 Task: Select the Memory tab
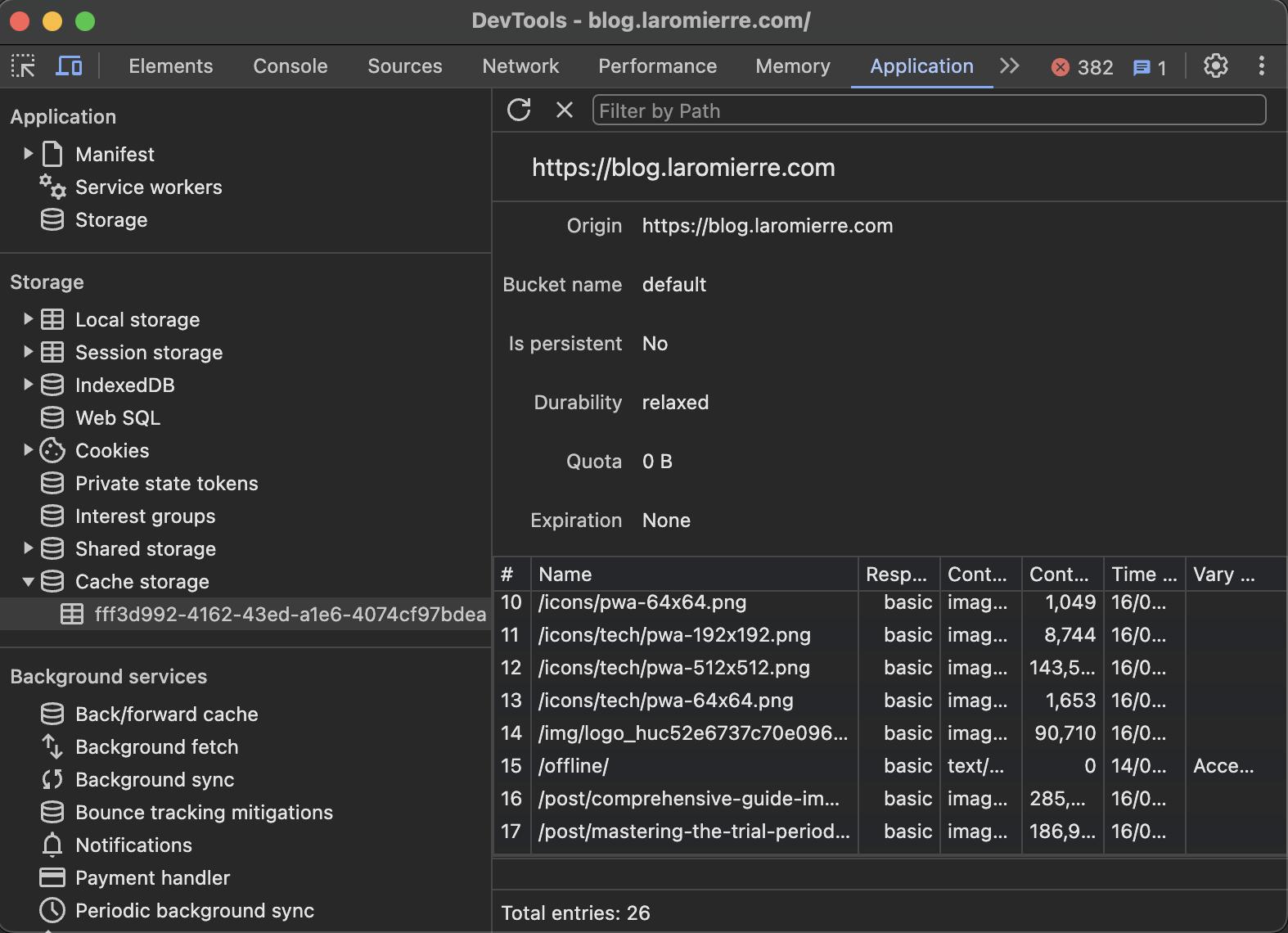click(793, 66)
